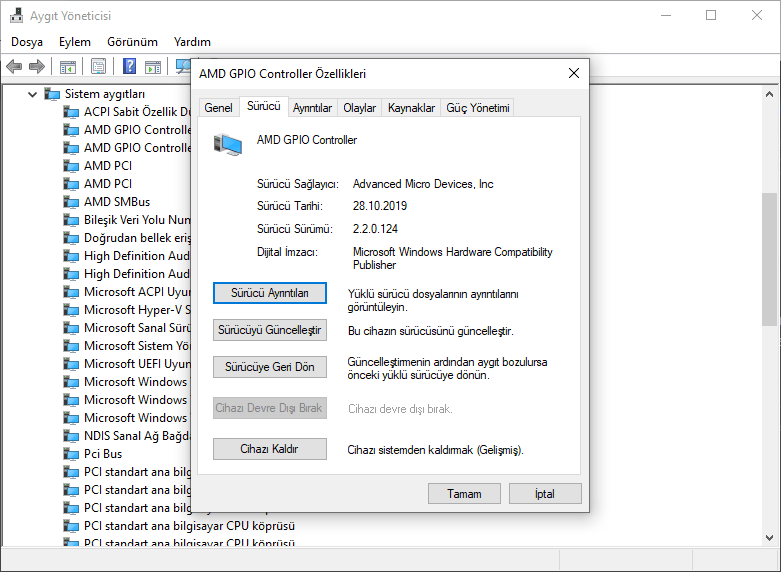This screenshot has height=572, width=781.
Task: Select the Sürücü tab
Action: pos(264,106)
